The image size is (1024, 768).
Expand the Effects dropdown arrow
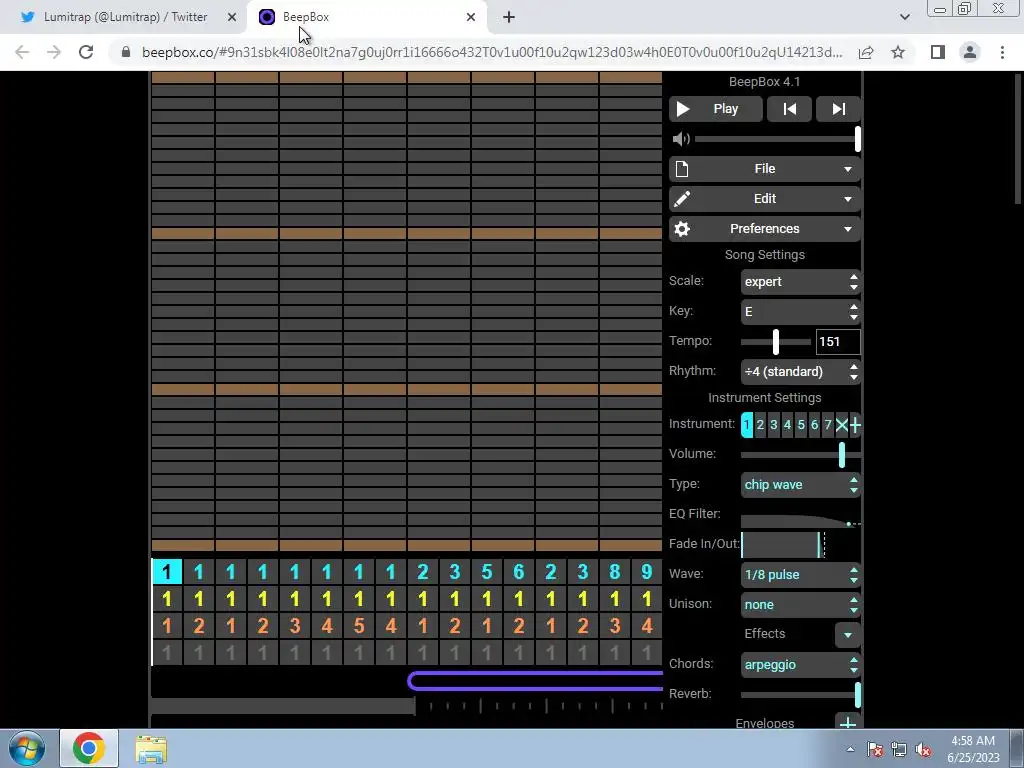(x=848, y=635)
